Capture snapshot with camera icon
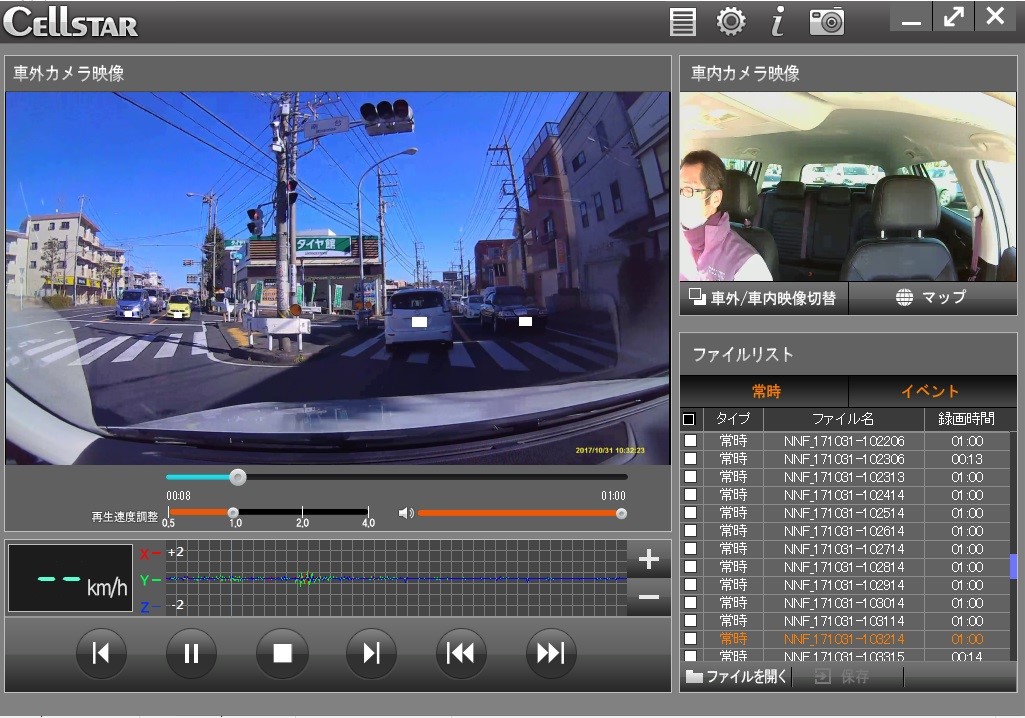Screen dimensions: 1025x718 click(826, 21)
